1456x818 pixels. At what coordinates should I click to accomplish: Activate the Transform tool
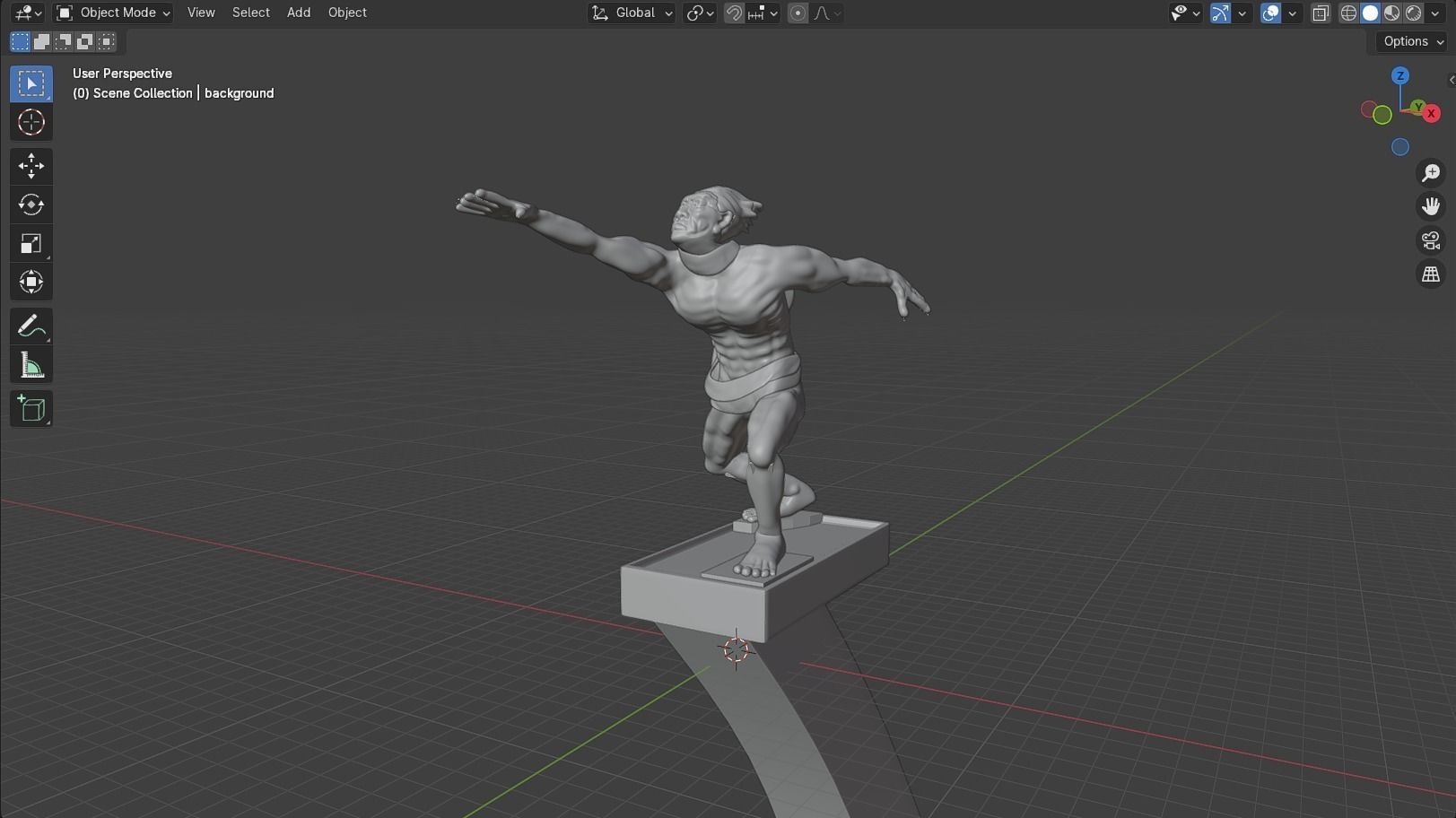pos(31,282)
